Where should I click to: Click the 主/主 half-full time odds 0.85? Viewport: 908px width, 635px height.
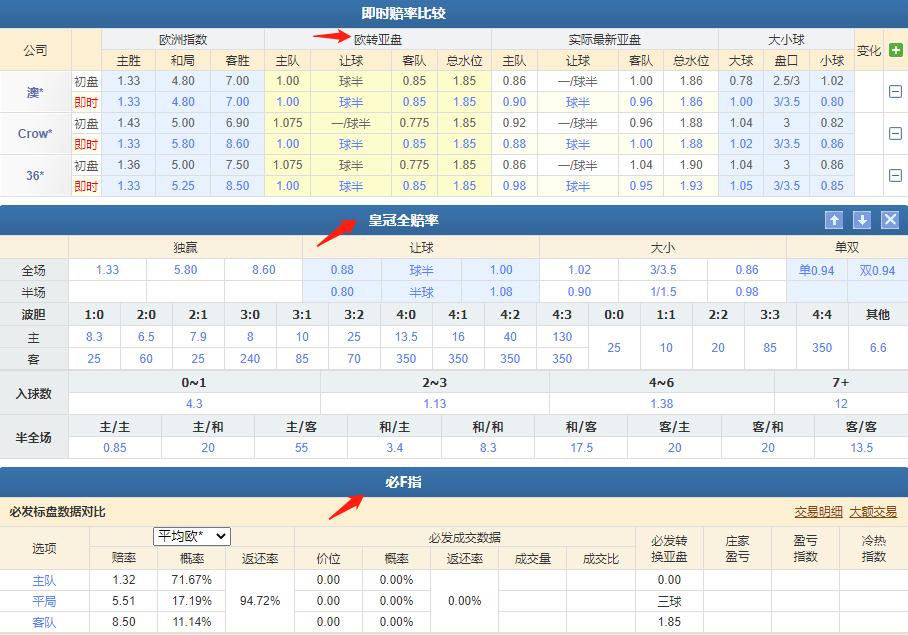(115, 448)
